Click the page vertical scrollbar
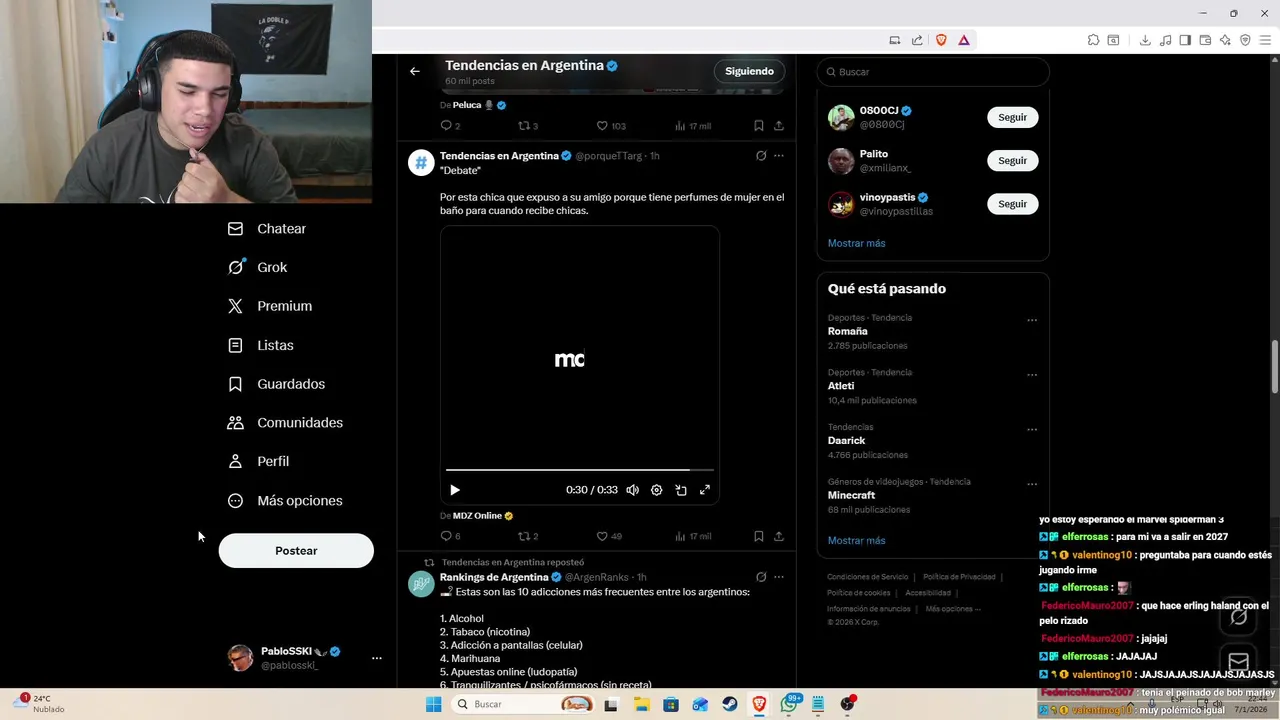 (1274, 367)
